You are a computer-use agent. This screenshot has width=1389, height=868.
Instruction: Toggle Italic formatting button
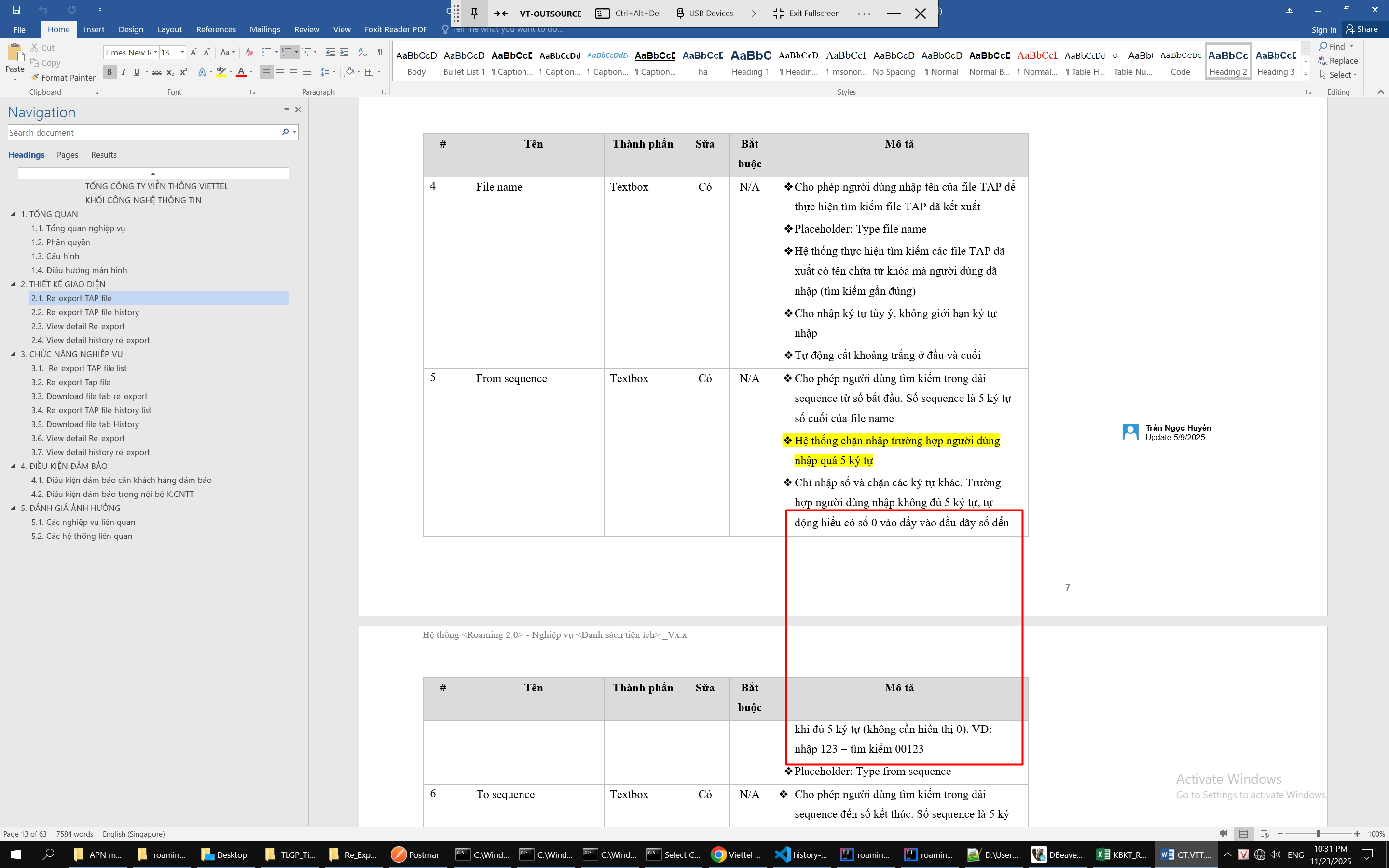(x=123, y=72)
